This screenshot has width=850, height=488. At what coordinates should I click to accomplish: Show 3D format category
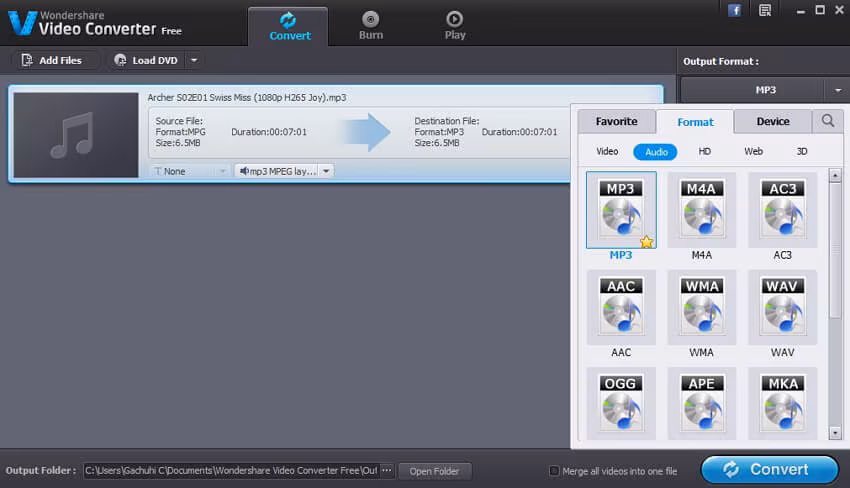point(802,151)
